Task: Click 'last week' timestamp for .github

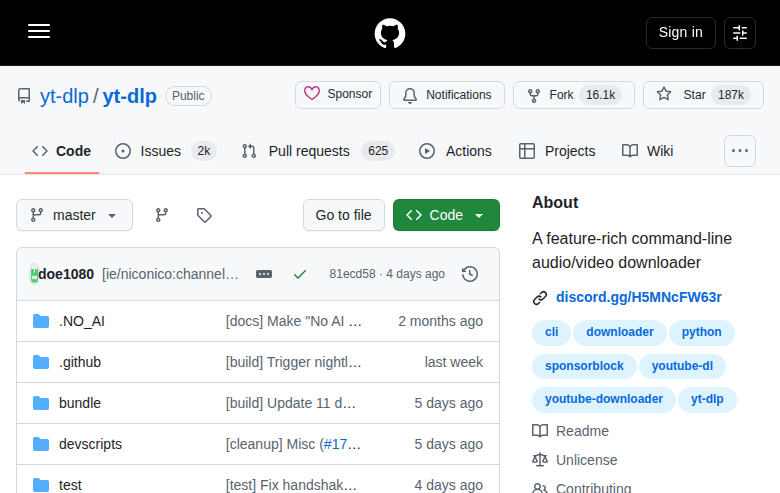Action: point(454,362)
